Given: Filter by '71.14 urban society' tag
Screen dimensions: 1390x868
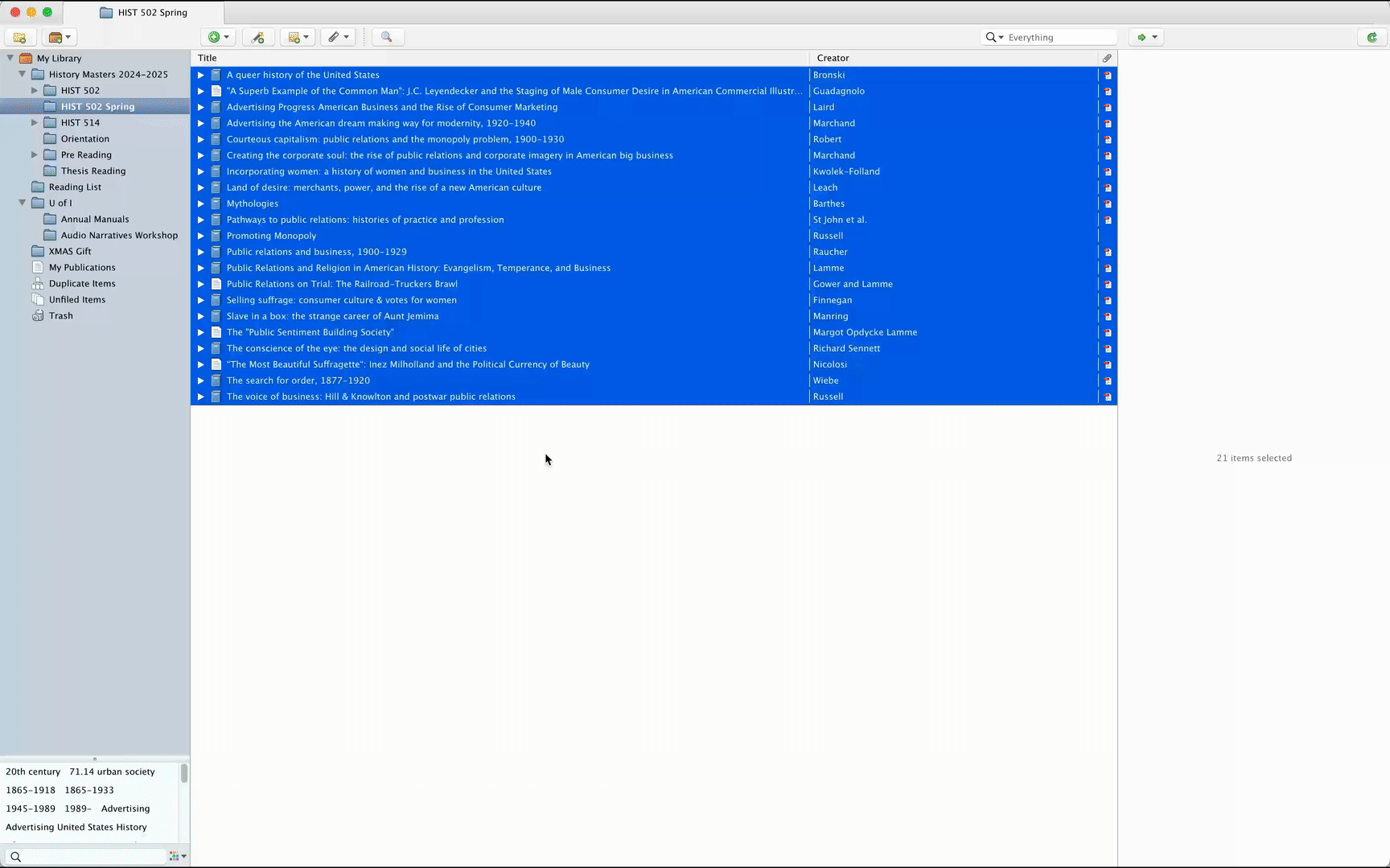Looking at the screenshot, I should pyautogui.click(x=112, y=771).
